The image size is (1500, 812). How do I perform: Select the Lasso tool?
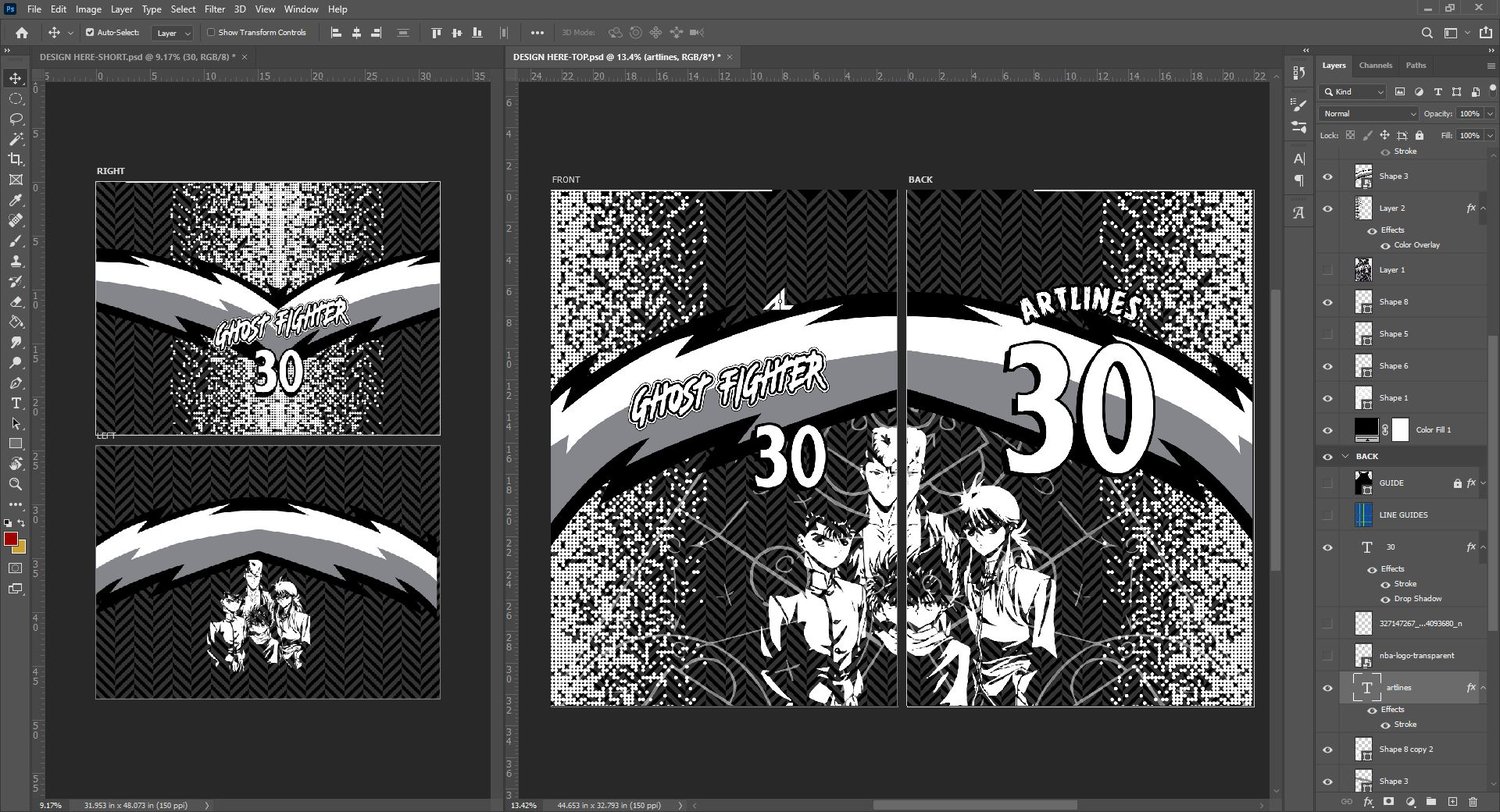(15, 118)
